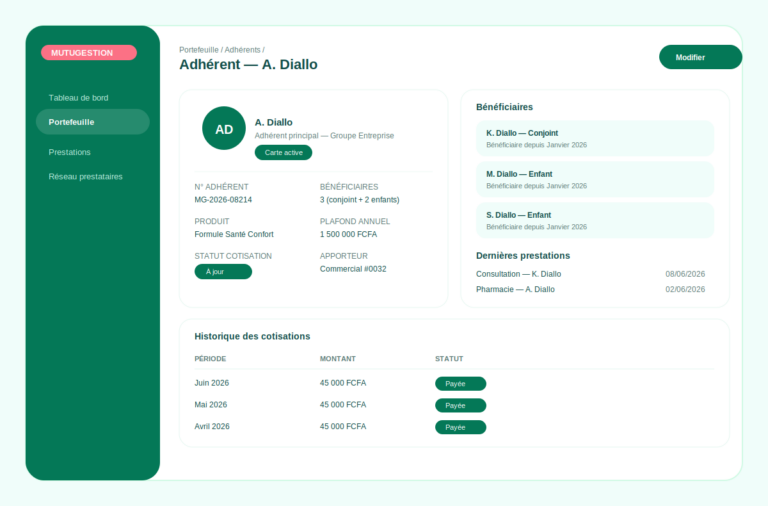Select the Juin 2026 period cell
Image resolution: width=768 pixels, height=506 pixels.
tap(212, 383)
